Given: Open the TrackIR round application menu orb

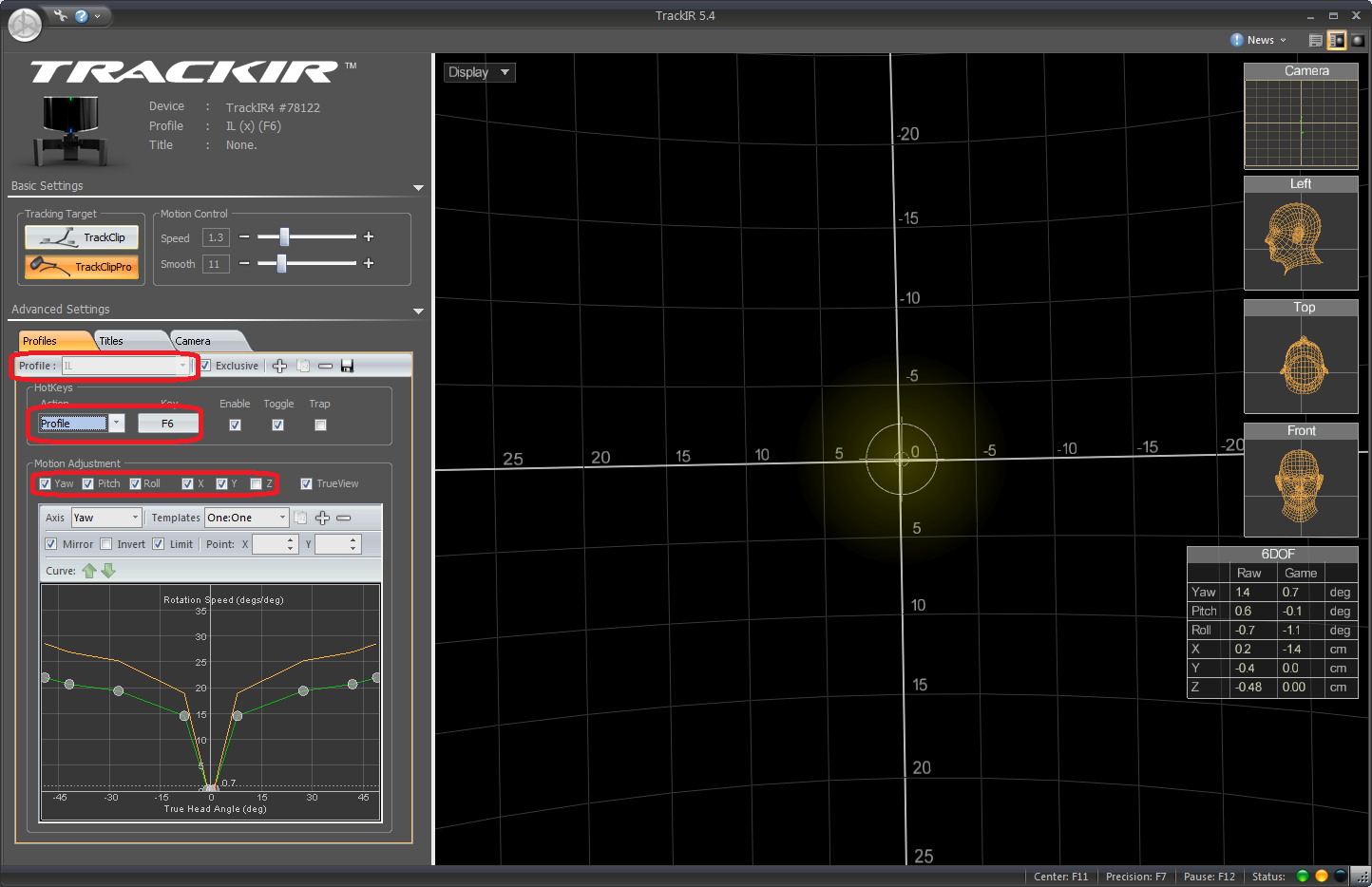Looking at the screenshot, I should coord(25,25).
